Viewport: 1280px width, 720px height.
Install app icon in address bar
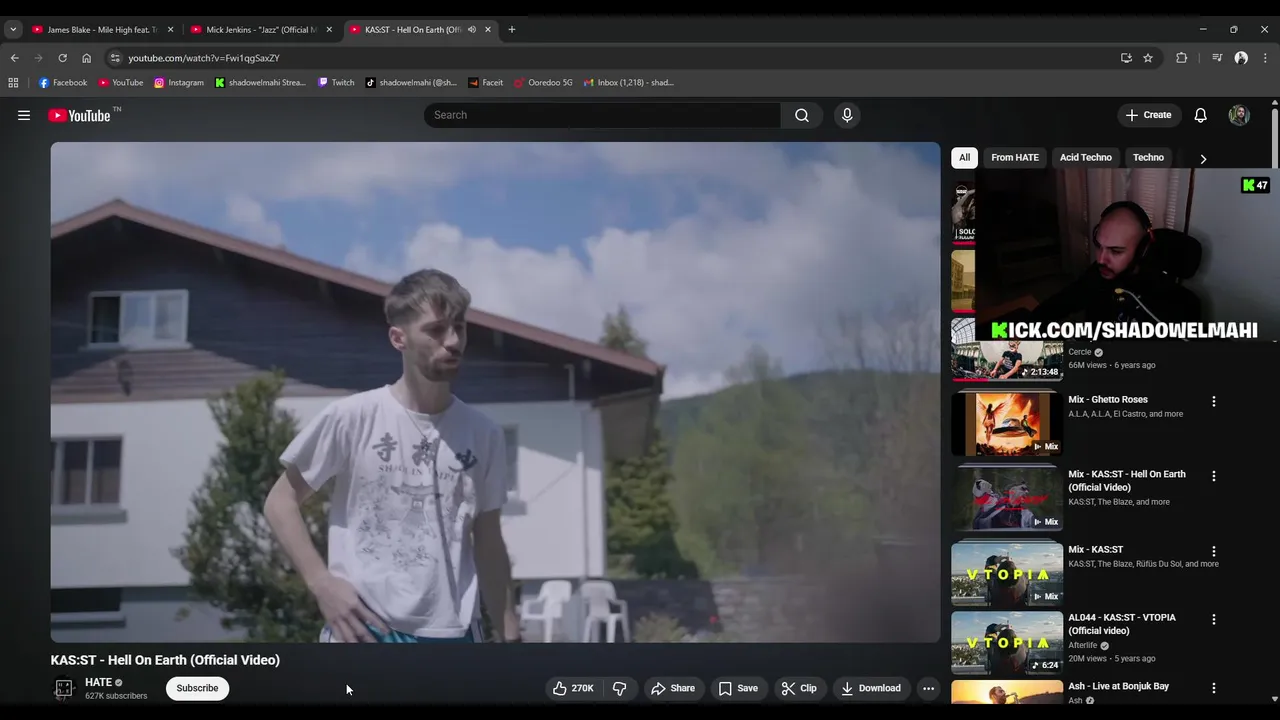click(1126, 58)
